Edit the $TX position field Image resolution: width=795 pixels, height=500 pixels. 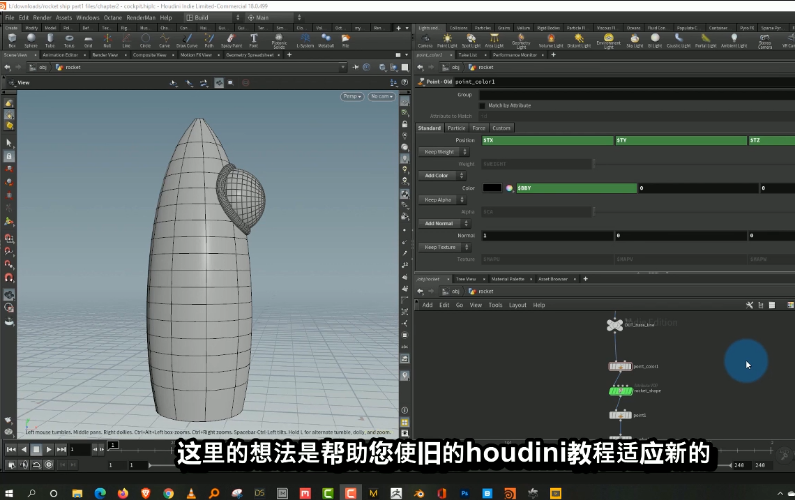[548, 140]
